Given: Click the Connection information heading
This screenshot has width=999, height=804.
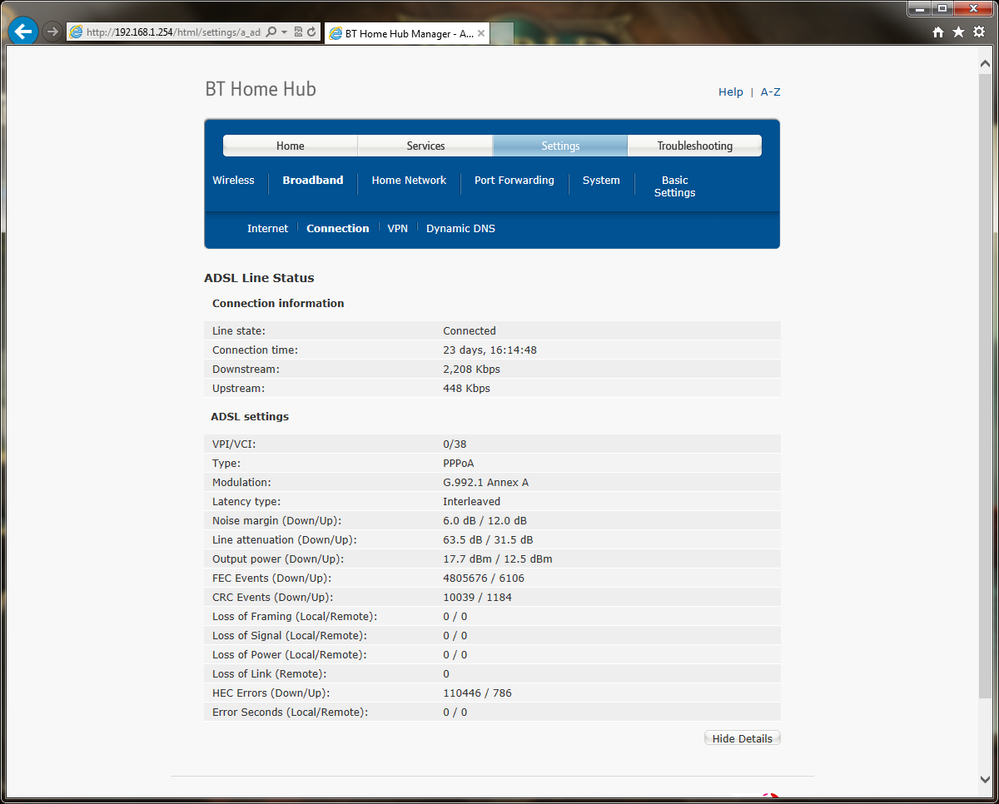Looking at the screenshot, I should (x=278, y=303).
